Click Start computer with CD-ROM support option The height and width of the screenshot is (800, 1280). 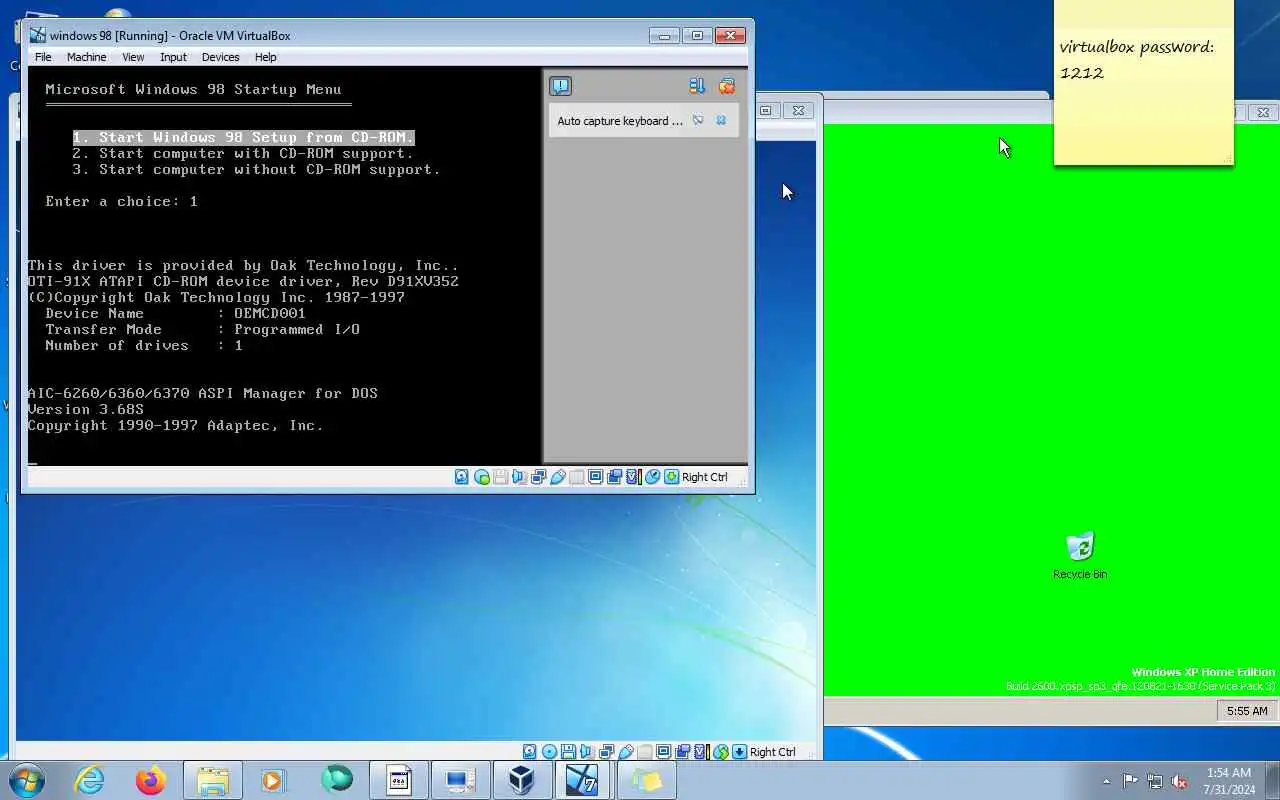(x=243, y=153)
